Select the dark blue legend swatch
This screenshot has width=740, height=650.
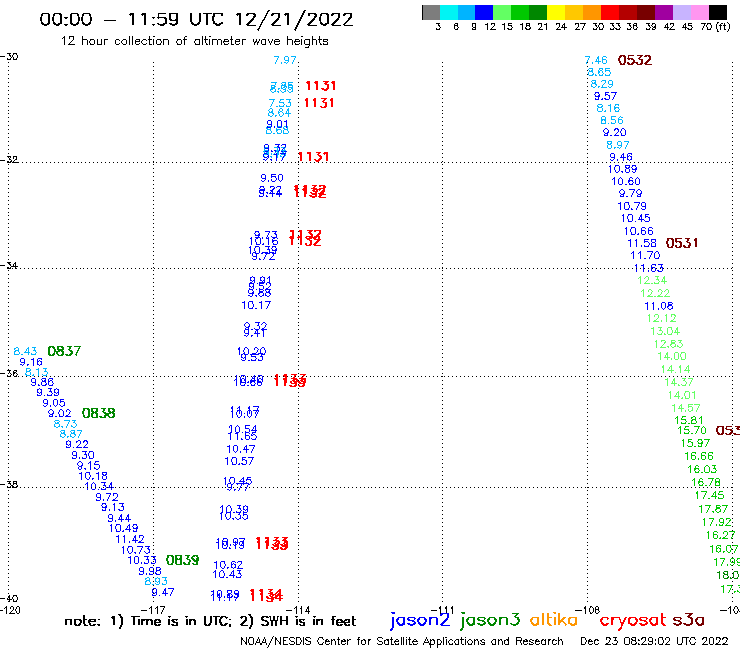(484, 13)
